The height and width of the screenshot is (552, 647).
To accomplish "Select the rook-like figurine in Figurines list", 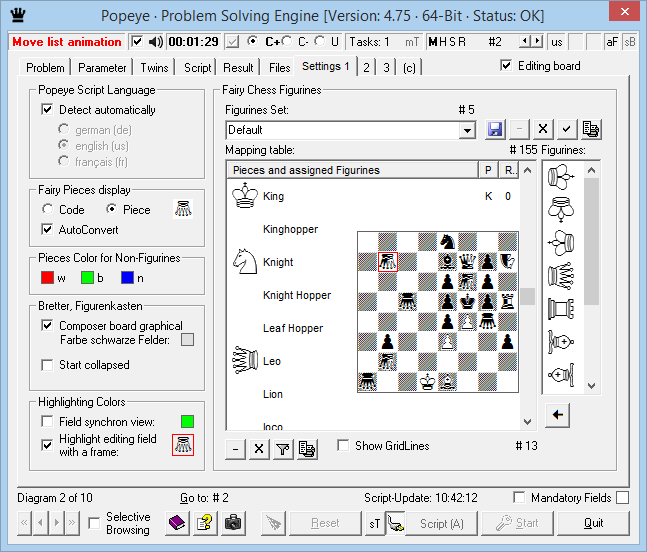I will pos(561,309).
